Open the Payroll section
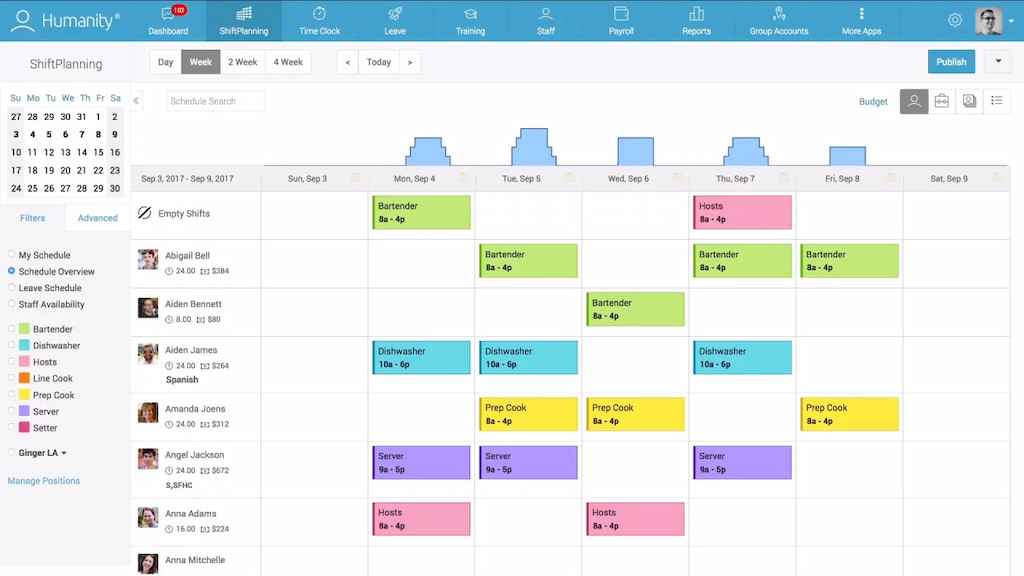1024x576 pixels. (621, 21)
